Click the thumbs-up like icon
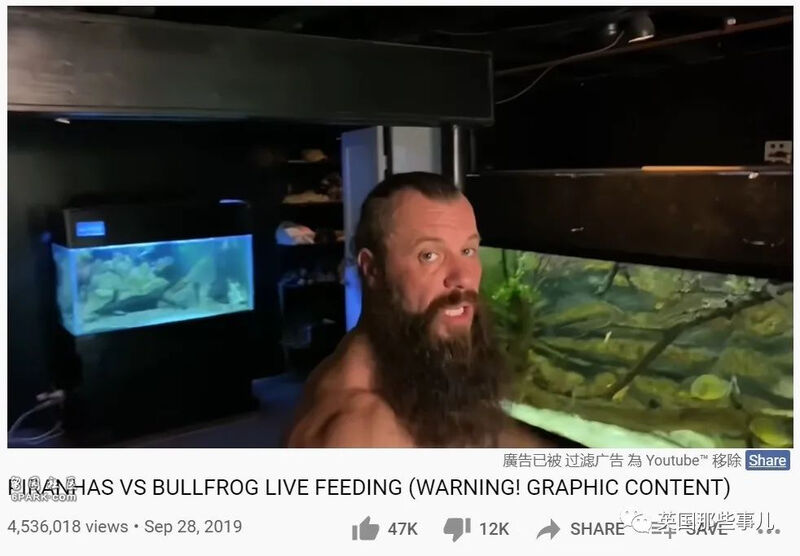800x556 pixels. point(366,528)
